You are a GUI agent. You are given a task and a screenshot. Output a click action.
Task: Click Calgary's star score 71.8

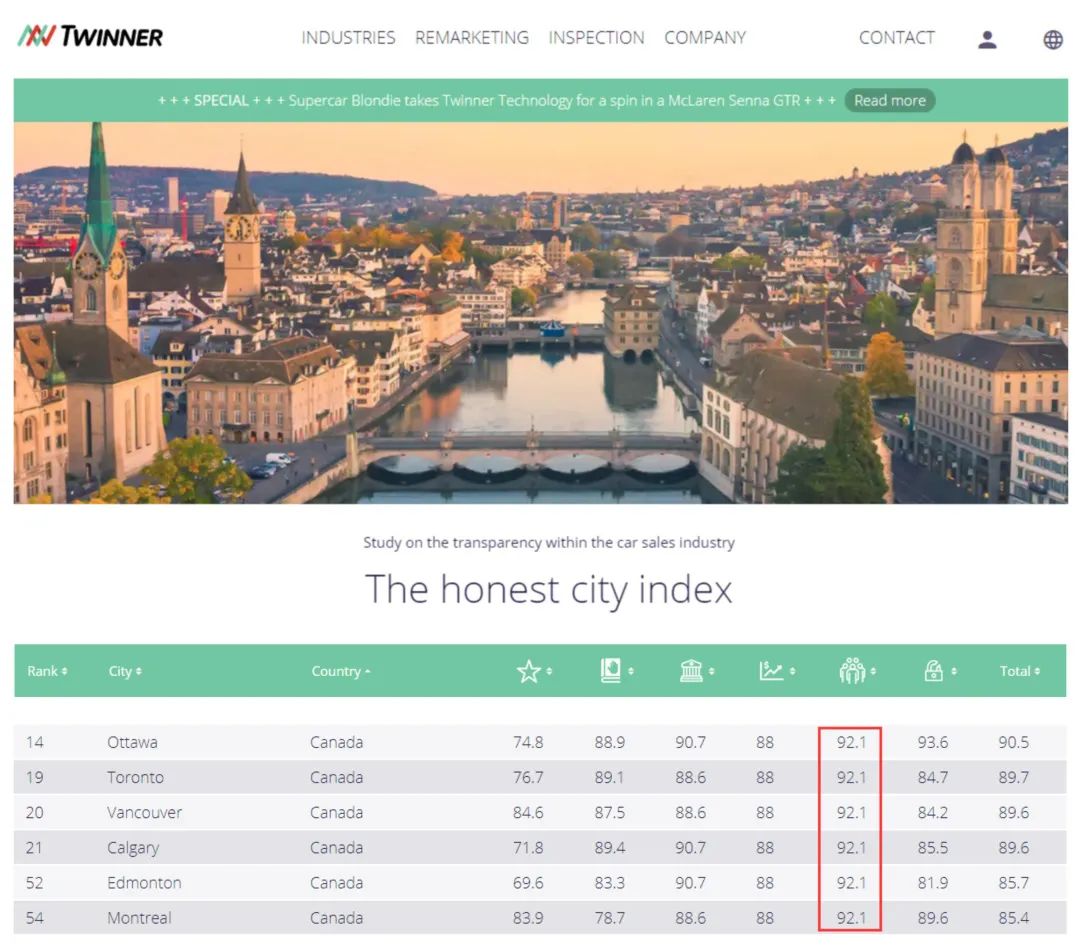coord(528,847)
